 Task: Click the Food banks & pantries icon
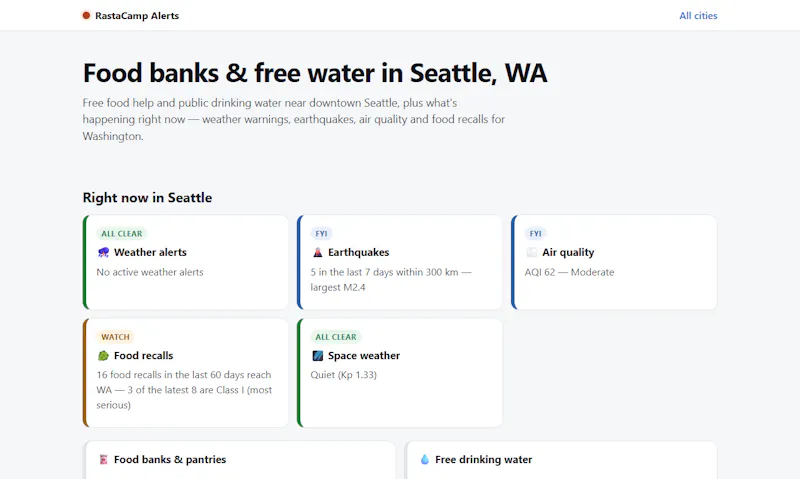103,460
